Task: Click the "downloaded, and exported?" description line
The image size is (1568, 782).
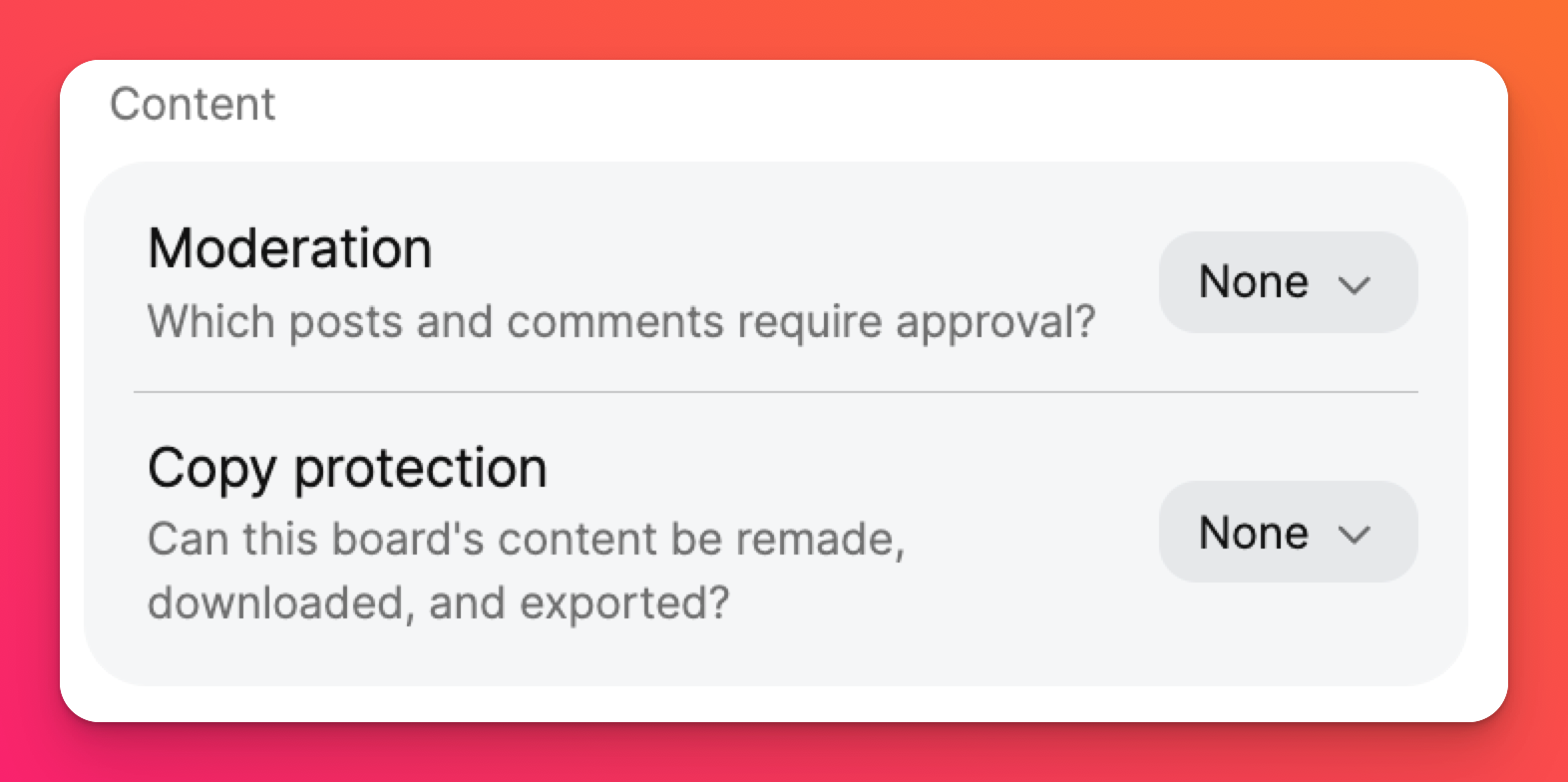Action: point(438,603)
